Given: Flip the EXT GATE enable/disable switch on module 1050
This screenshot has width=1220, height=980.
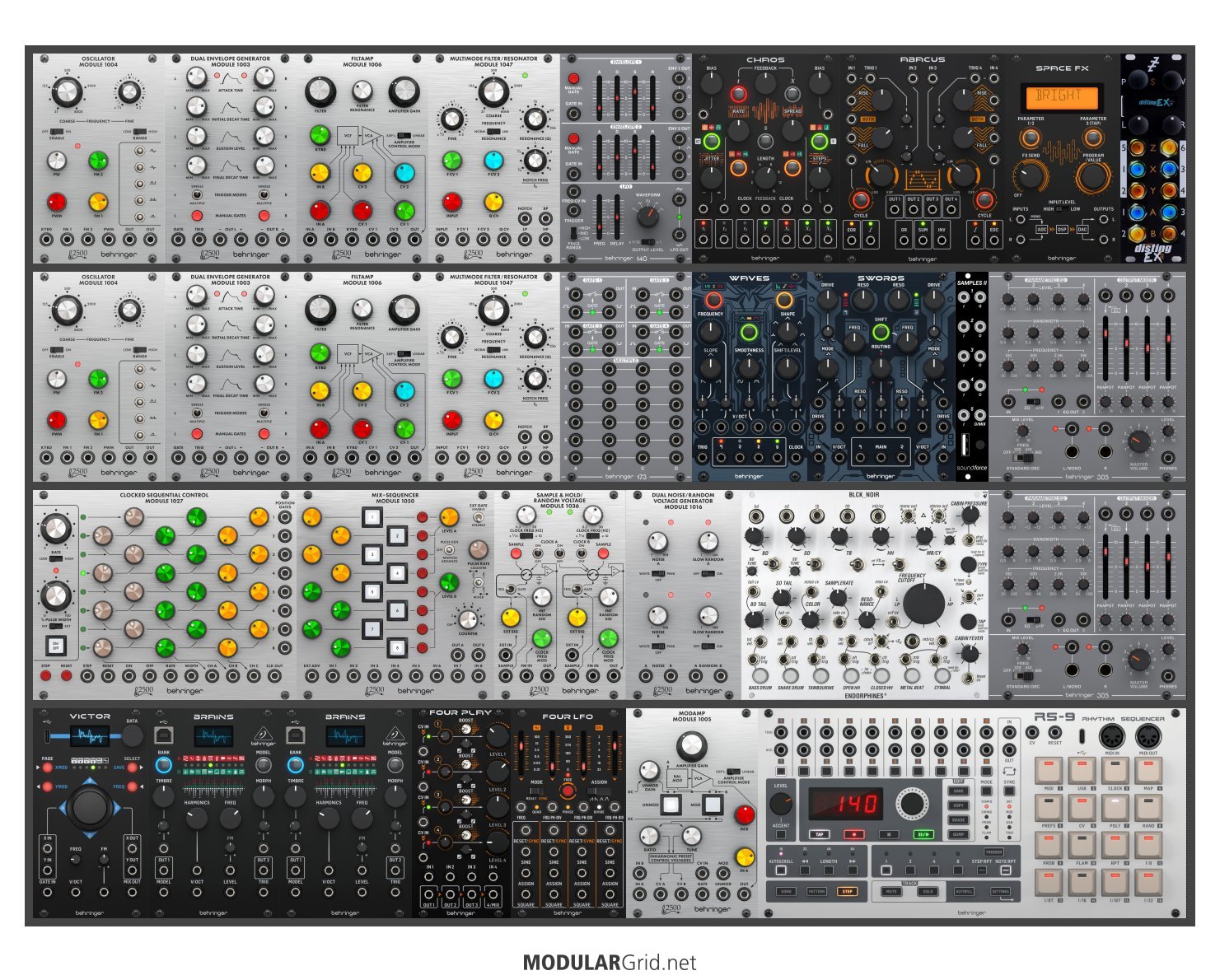Looking at the screenshot, I should (x=478, y=517).
